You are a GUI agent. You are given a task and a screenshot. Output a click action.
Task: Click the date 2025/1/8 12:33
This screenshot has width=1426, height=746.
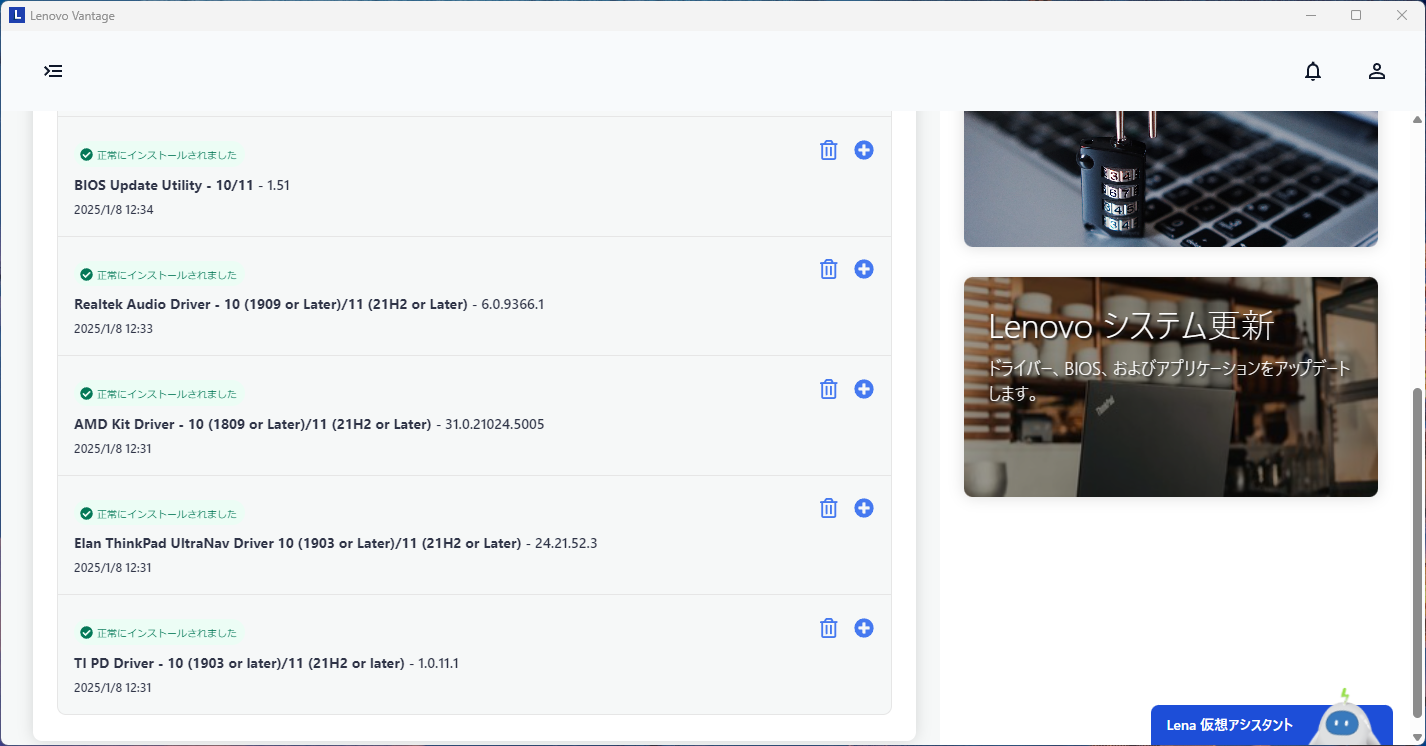coord(113,329)
